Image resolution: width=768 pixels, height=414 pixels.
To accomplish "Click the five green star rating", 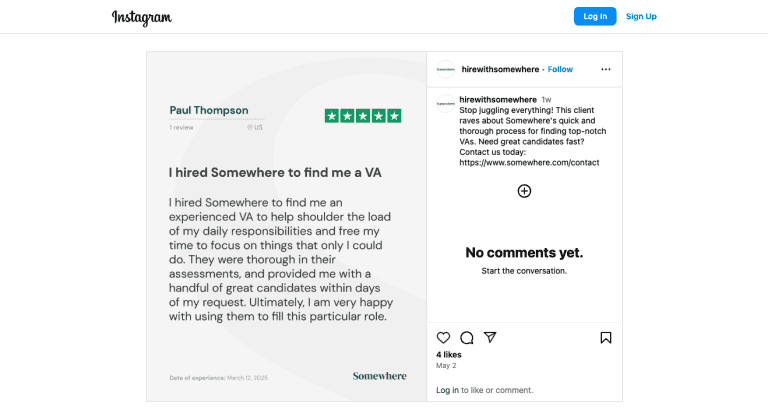I will (x=363, y=116).
